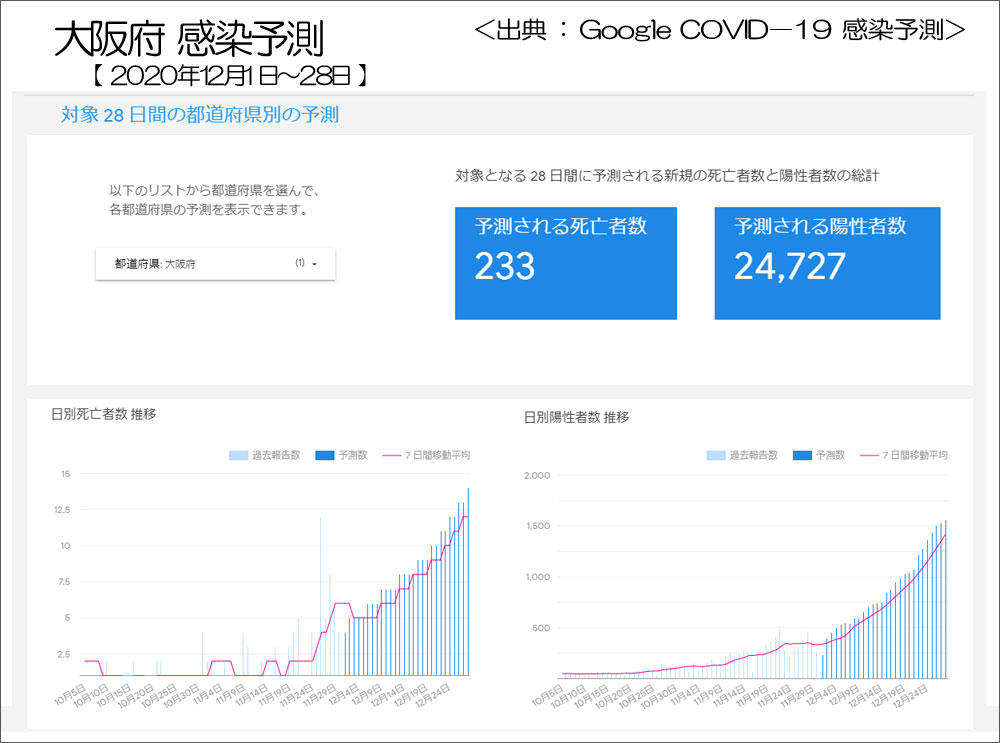Click the 大阪府 感染予測 page title
This screenshot has width=1000, height=743.
pyautogui.click(x=189, y=40)
